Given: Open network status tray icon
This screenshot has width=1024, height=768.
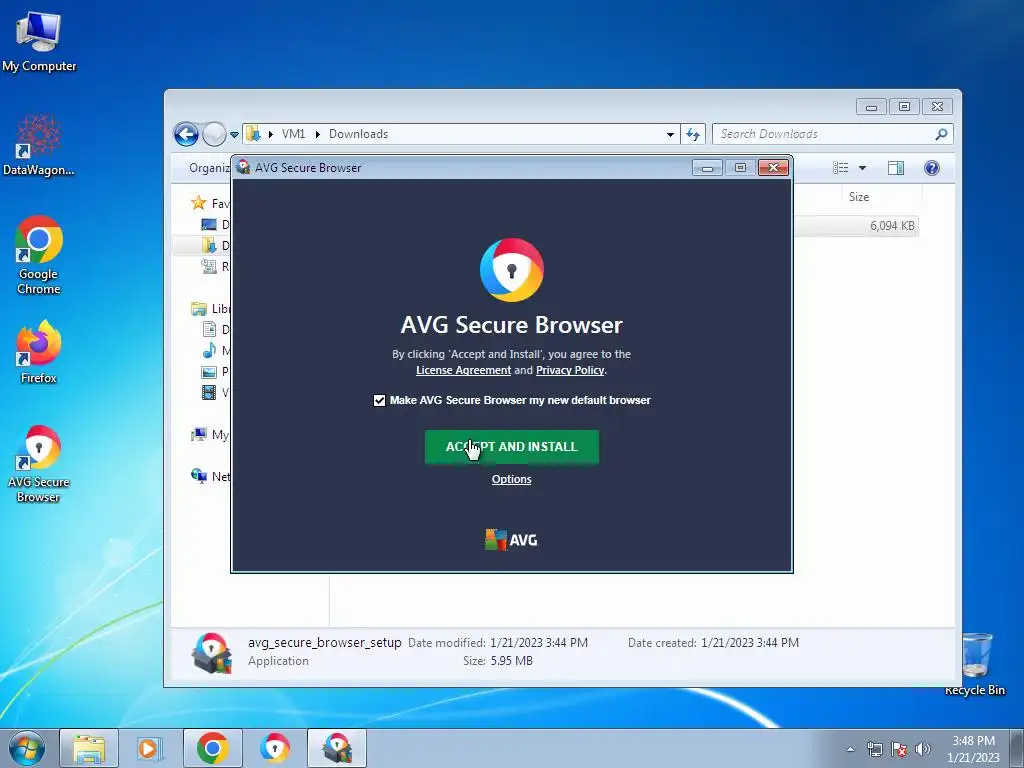Looking at the screenshot, I should click(x=874, y=749).
